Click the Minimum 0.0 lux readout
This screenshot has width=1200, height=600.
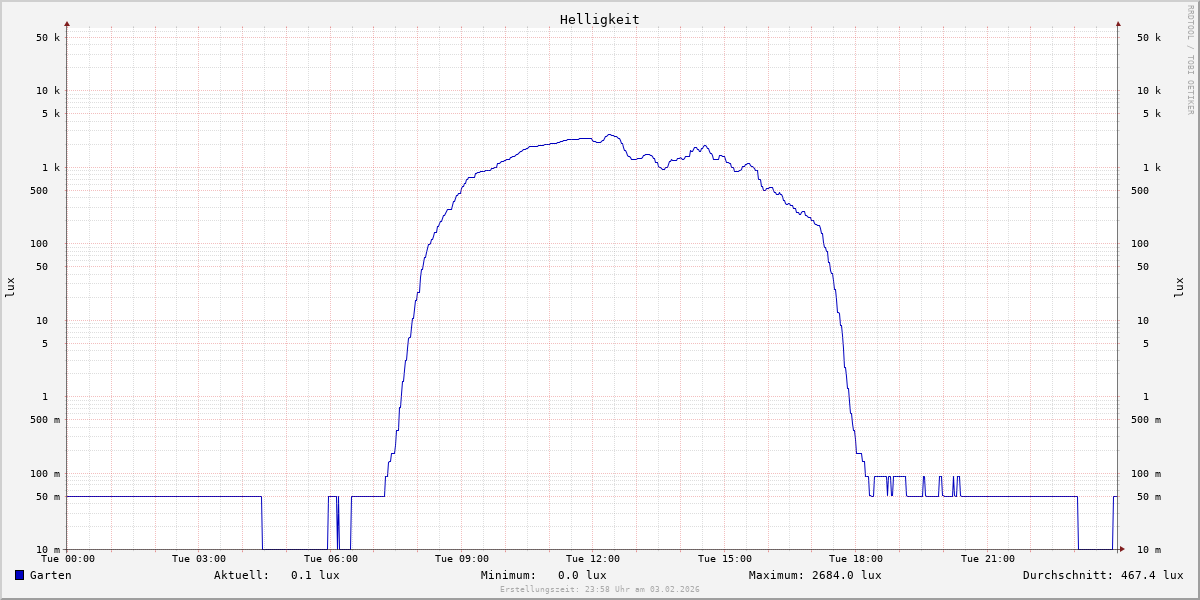582,575
